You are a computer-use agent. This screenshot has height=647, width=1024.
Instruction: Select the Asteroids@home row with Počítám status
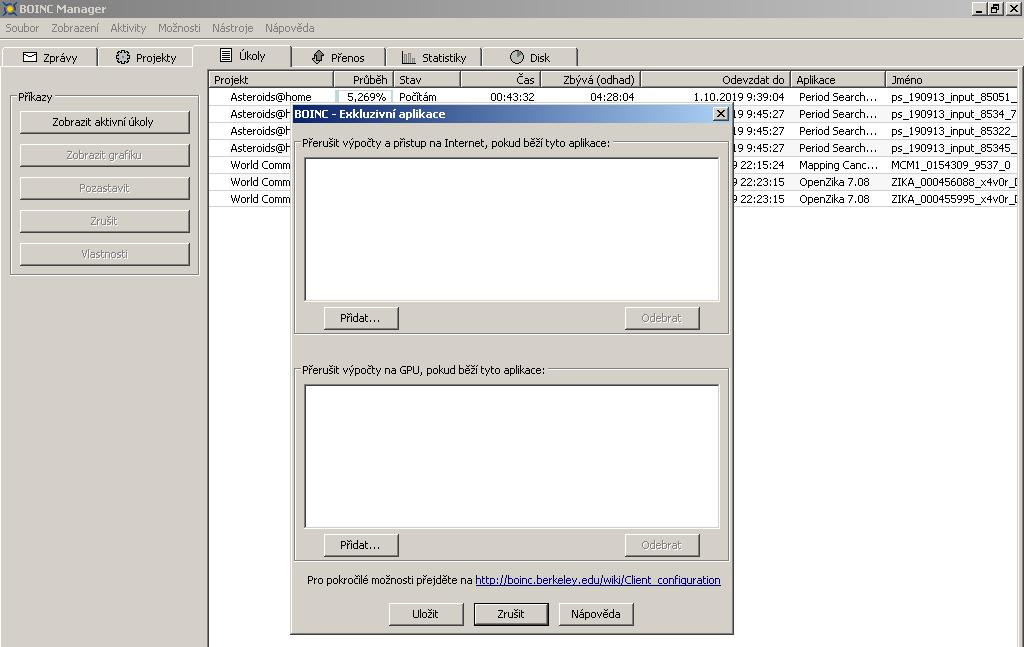tap(613, 97)
